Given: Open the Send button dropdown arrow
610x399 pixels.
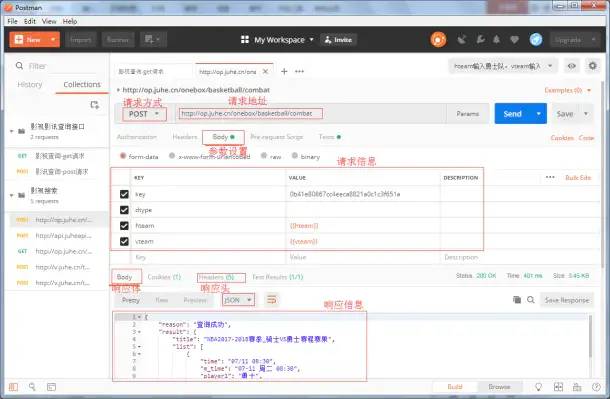Looking at the screenshot, I should [538, 114].
